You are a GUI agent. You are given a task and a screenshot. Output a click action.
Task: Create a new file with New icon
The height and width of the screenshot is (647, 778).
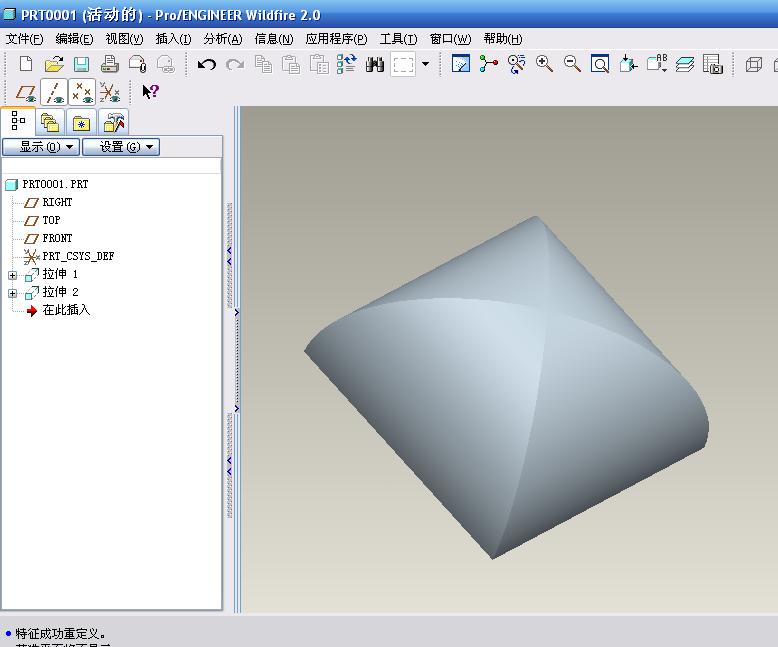[26, 65]
